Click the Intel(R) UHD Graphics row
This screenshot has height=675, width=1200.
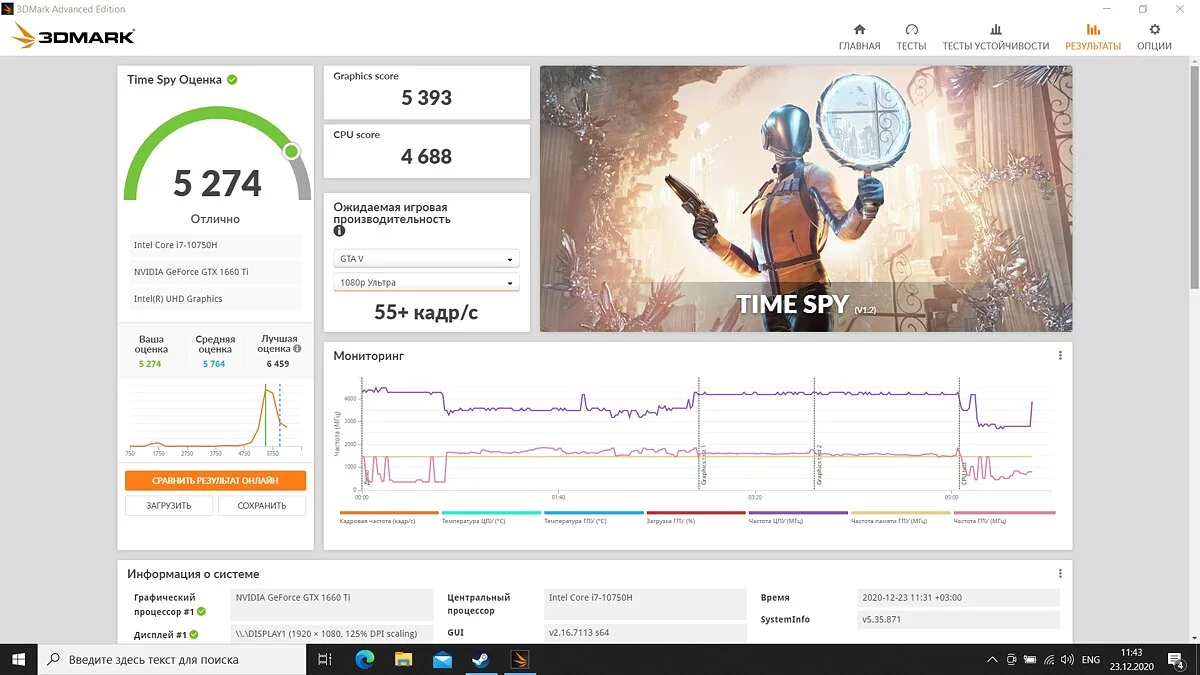(215, 299)
